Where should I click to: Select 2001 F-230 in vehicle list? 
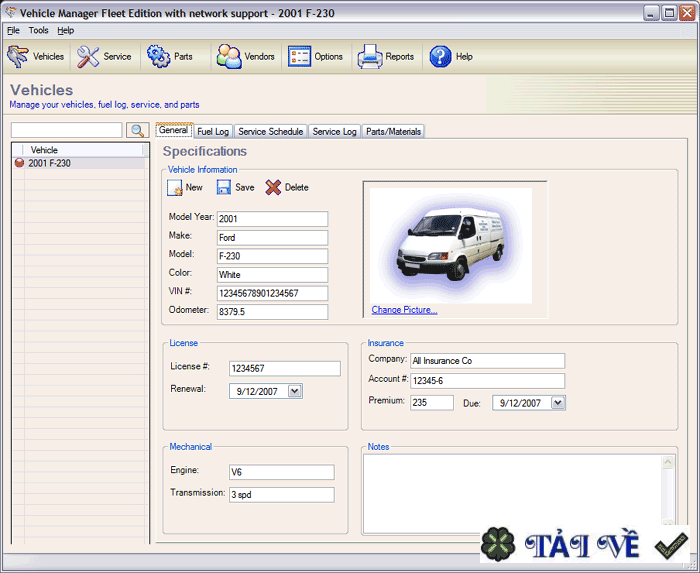pos(49,163)
